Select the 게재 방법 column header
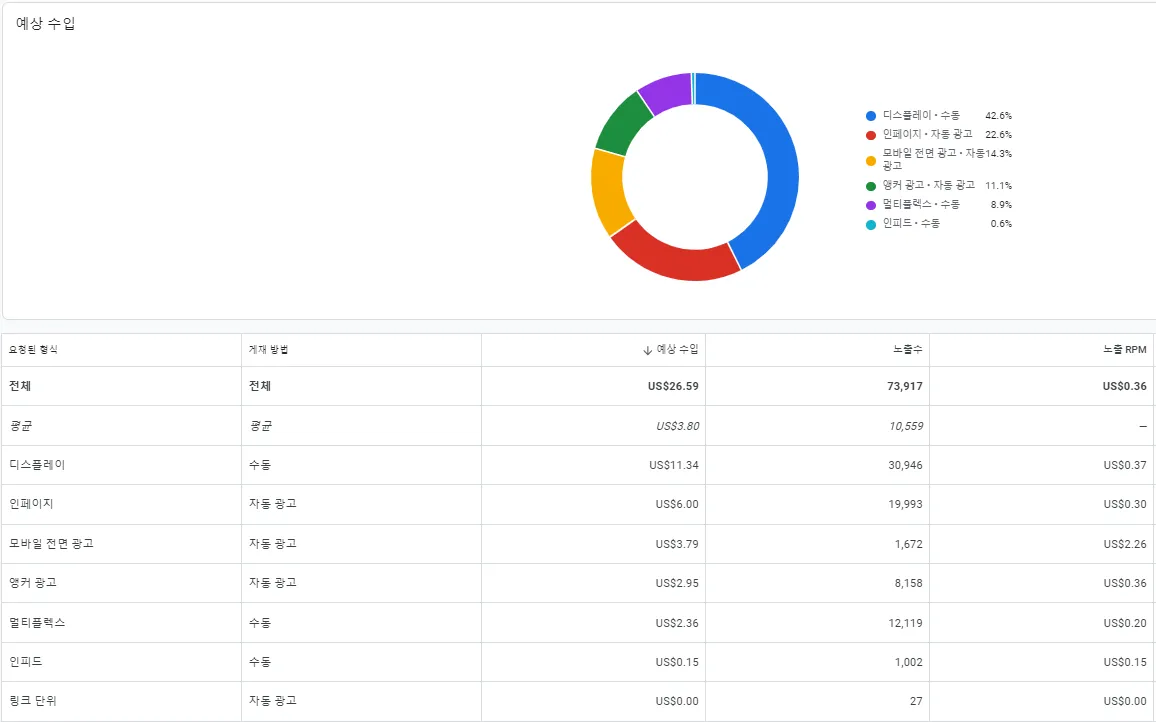The width and height of the screenshot is (1156, 722). tap(268, 350)
